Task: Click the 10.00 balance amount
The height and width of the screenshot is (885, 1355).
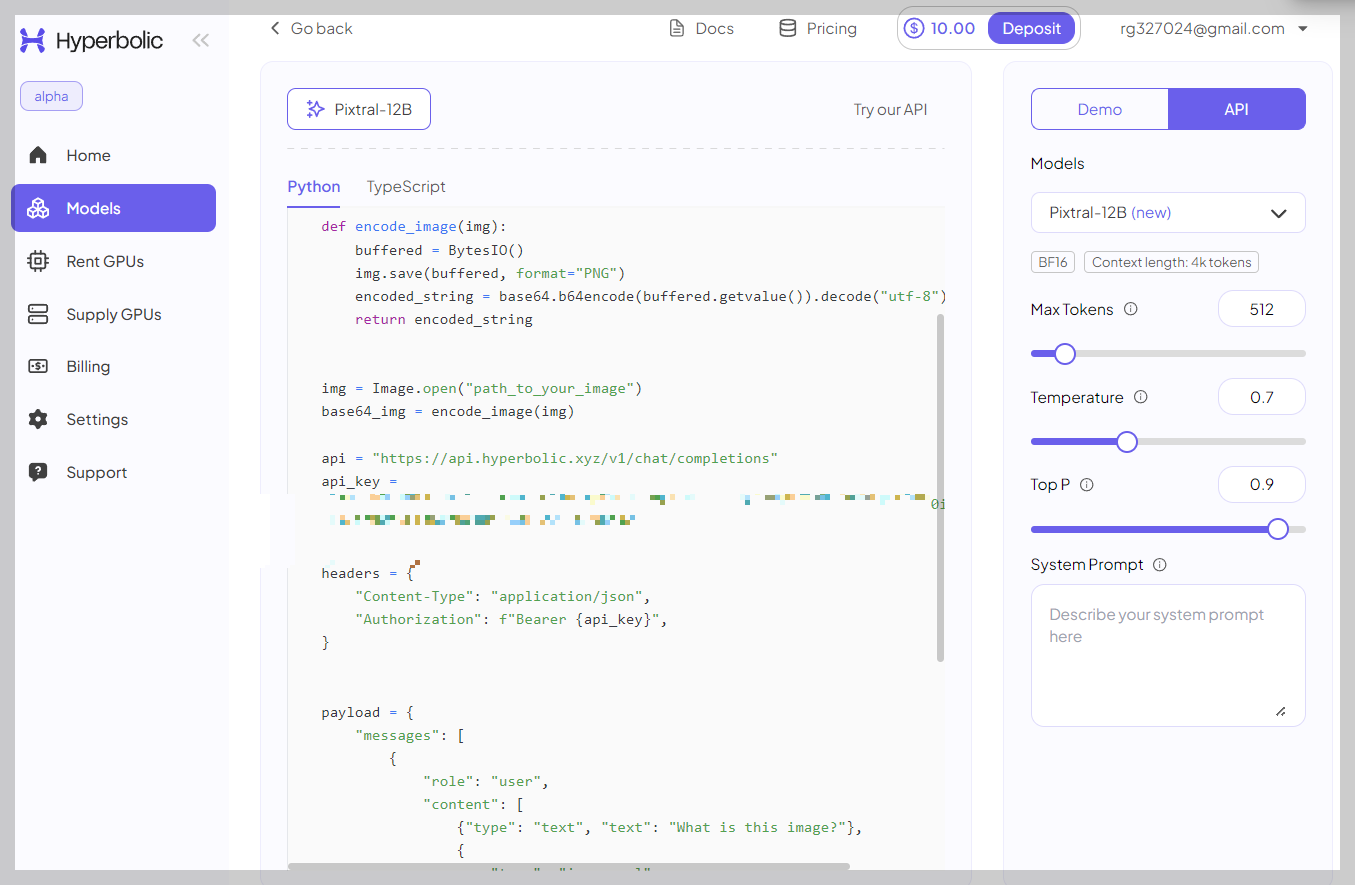Action: click(952, 28)
